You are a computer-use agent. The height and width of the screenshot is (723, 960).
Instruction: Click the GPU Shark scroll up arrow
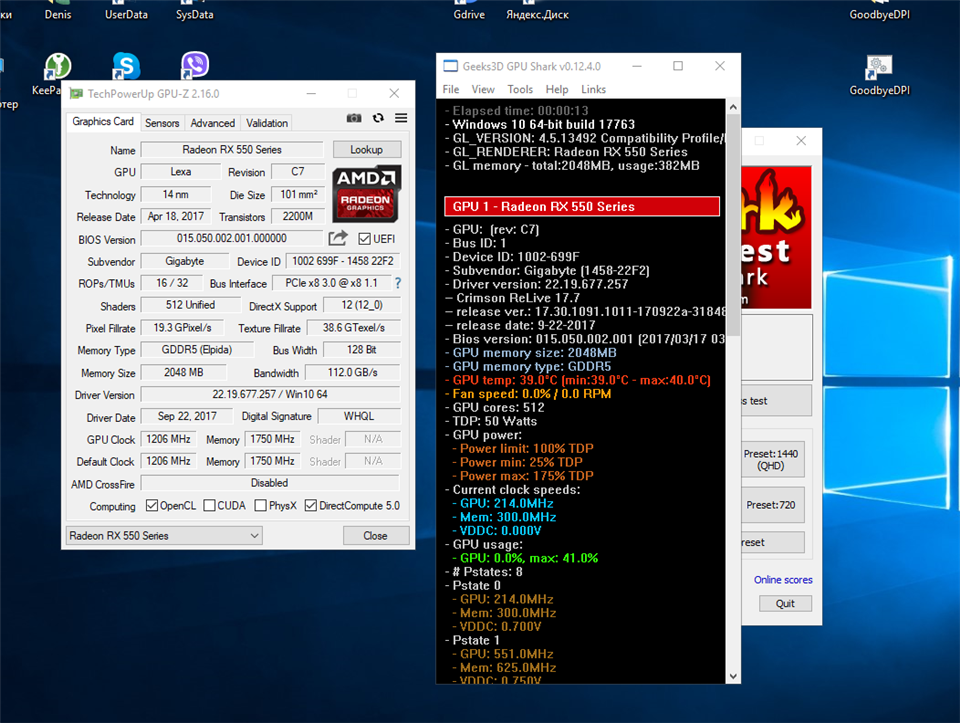pyautogui.click(x=733, y=107)
